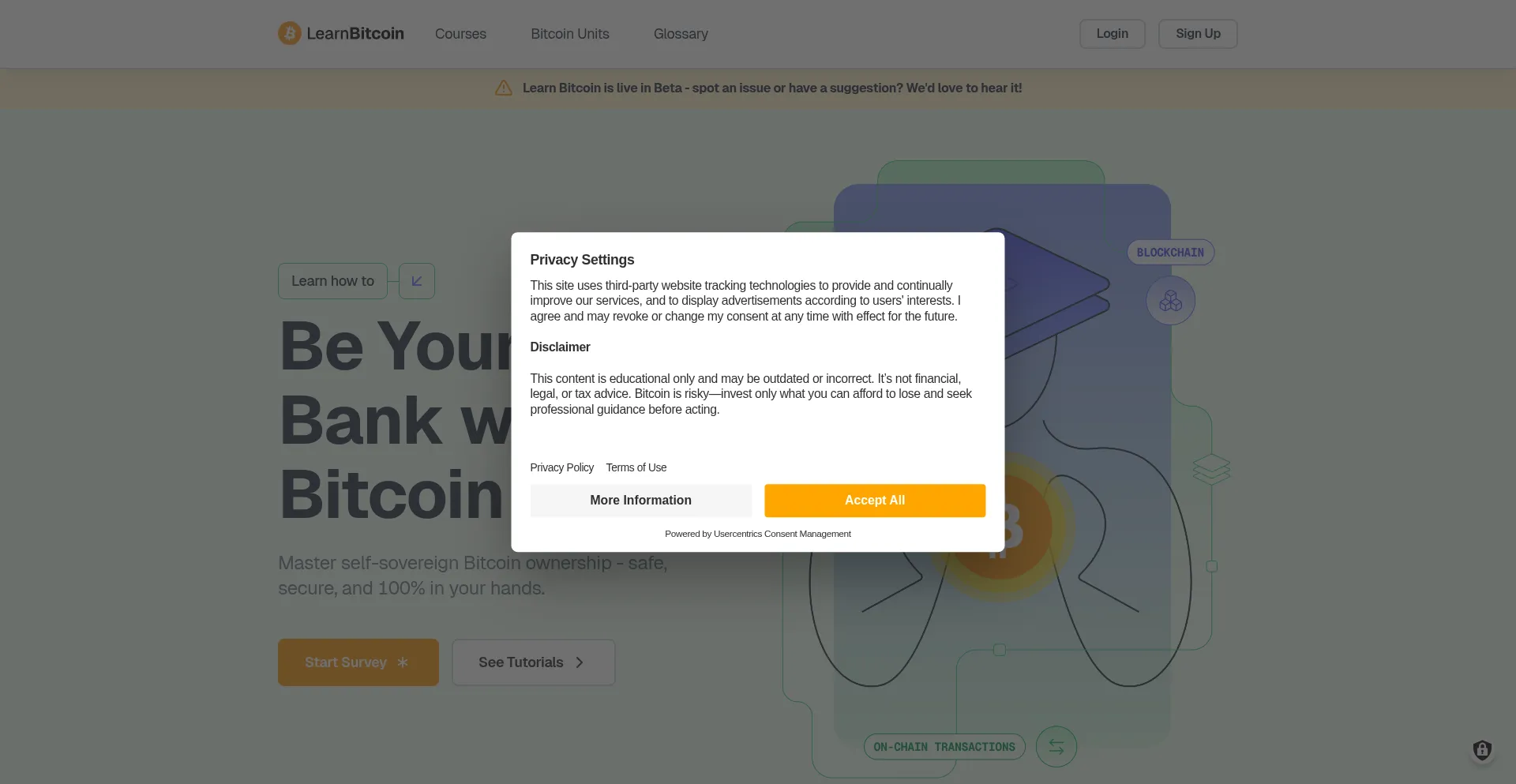Click the diagonal arrow icon beside Learn how to

click(417, 281)
